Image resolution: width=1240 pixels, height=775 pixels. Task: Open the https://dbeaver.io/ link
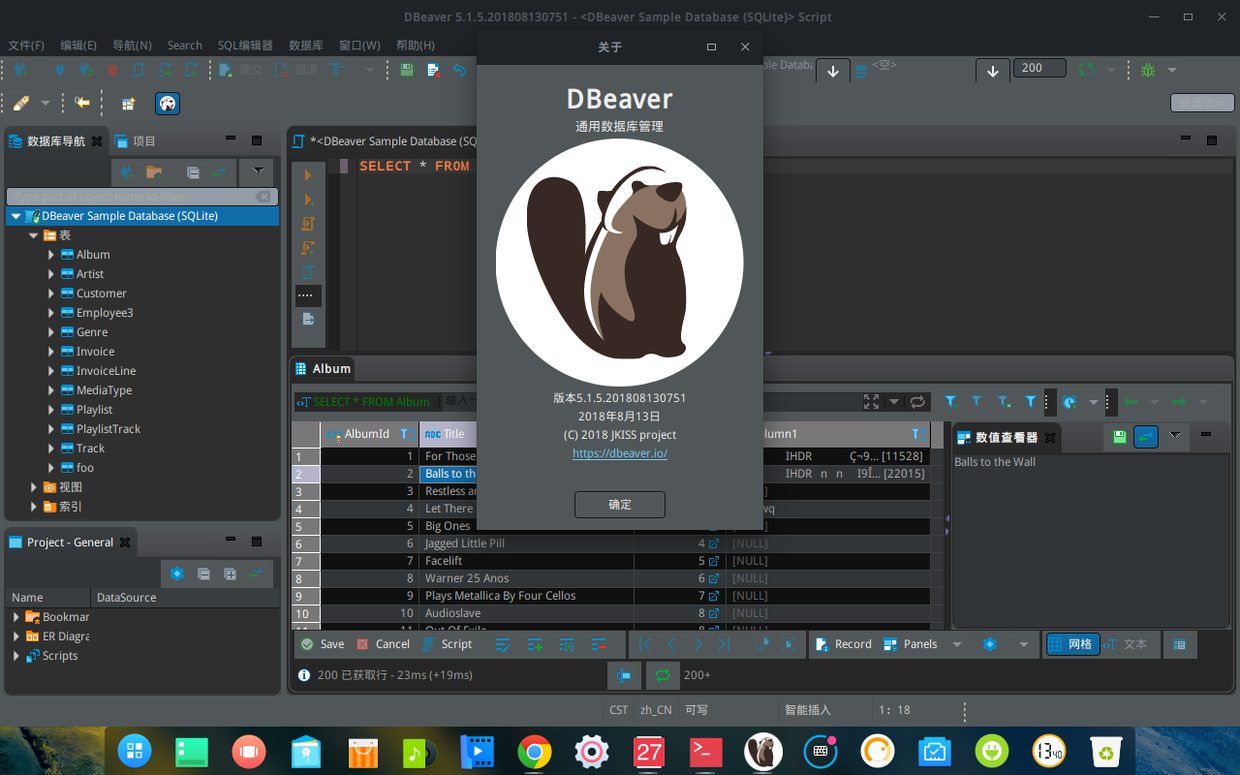click(619, 453)
